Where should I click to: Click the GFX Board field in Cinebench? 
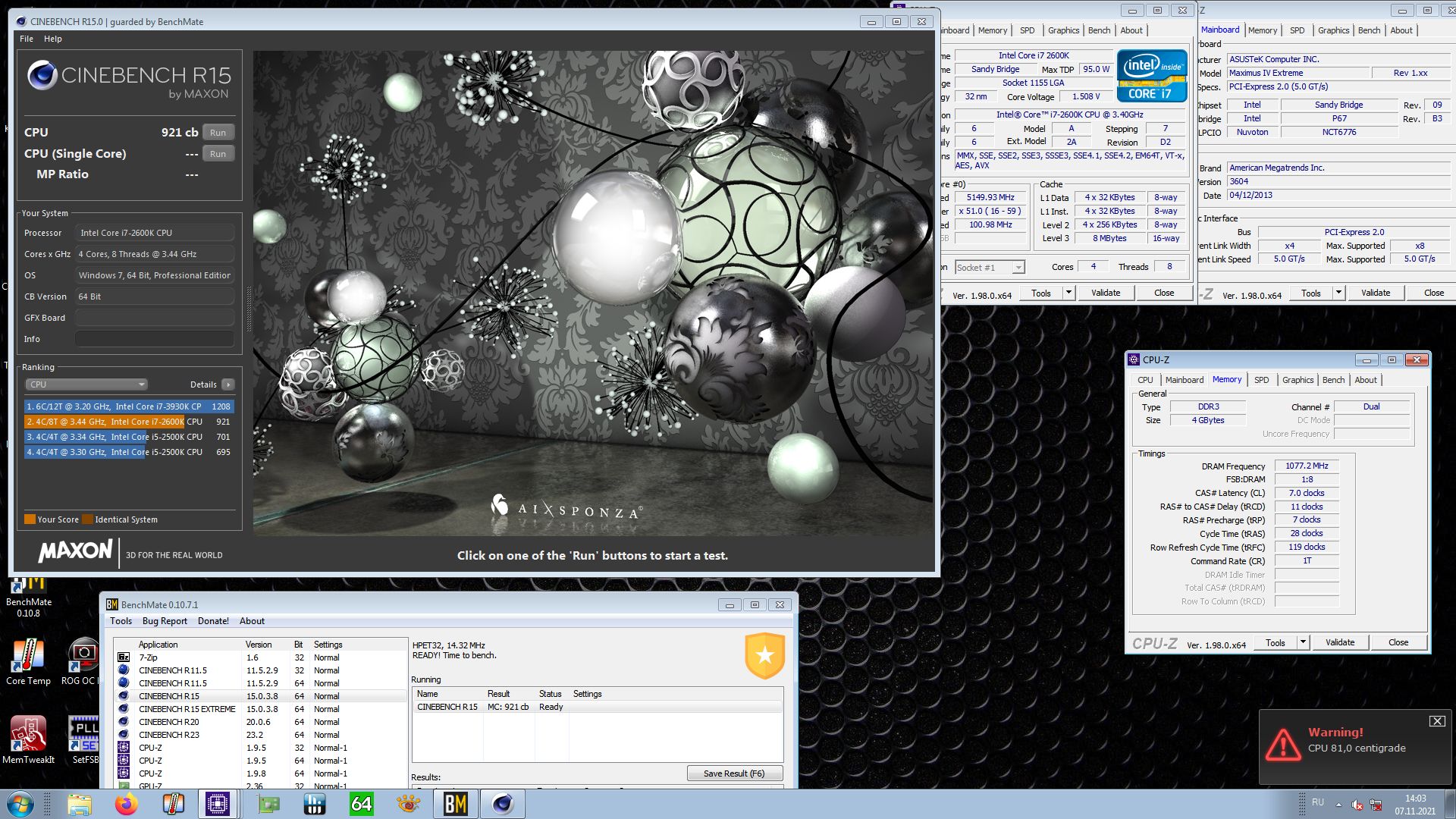(154, 318)
